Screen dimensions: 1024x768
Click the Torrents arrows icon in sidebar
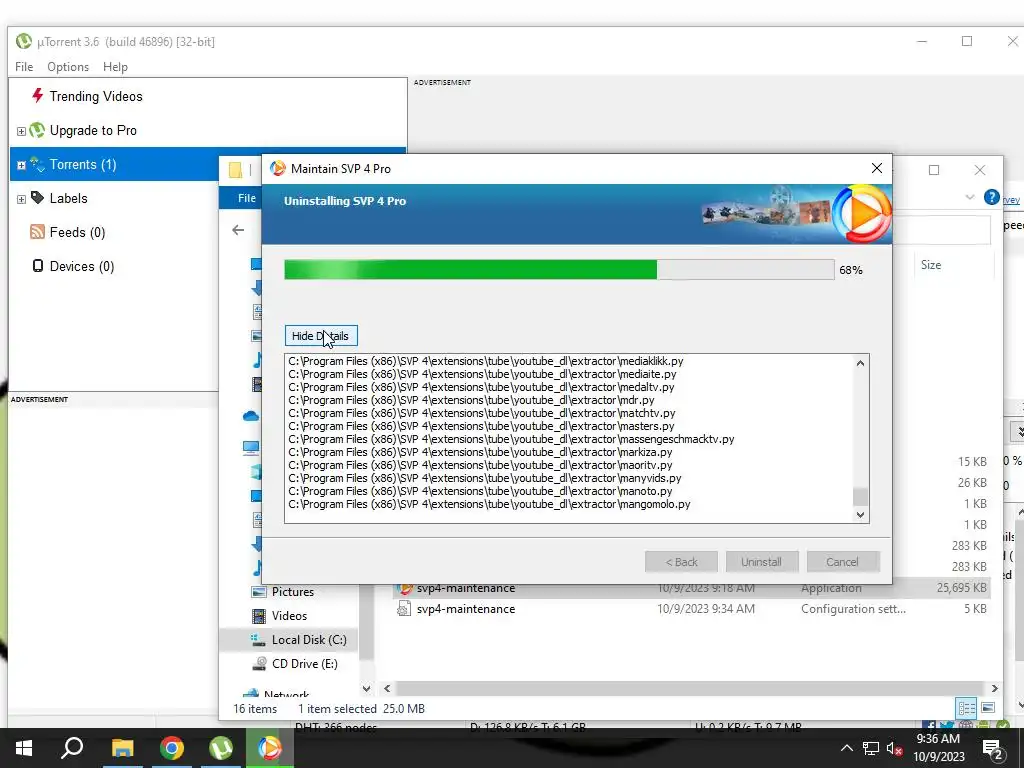37,164
